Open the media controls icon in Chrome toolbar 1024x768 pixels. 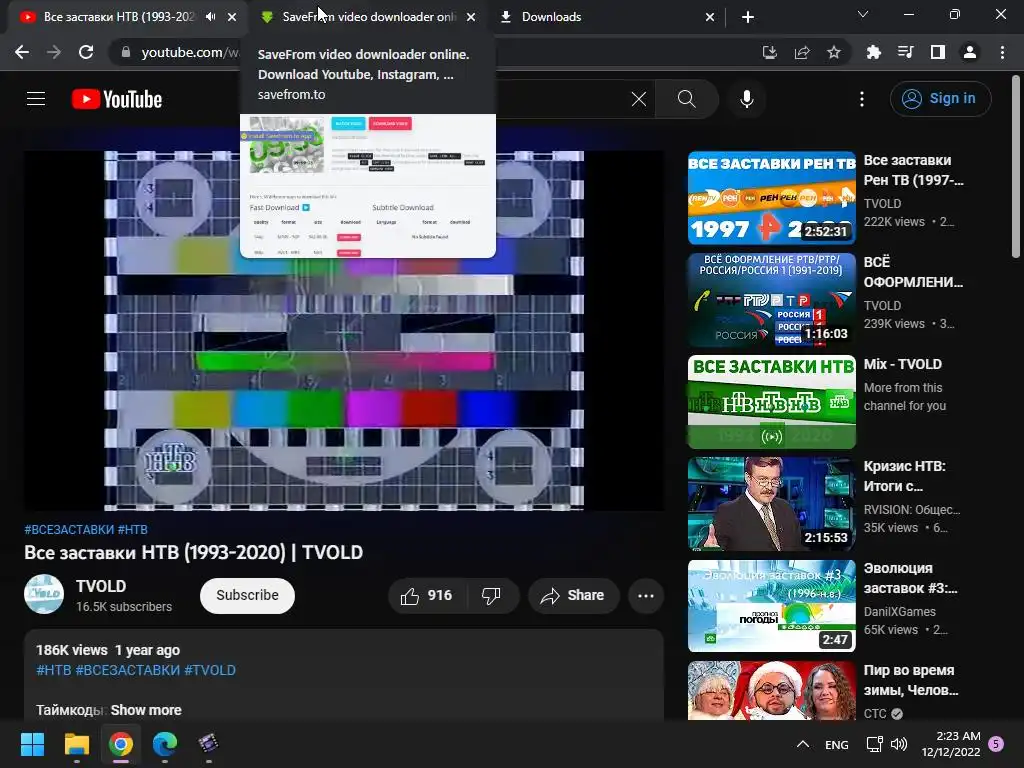pyautogui.click(x=905, y=52)
